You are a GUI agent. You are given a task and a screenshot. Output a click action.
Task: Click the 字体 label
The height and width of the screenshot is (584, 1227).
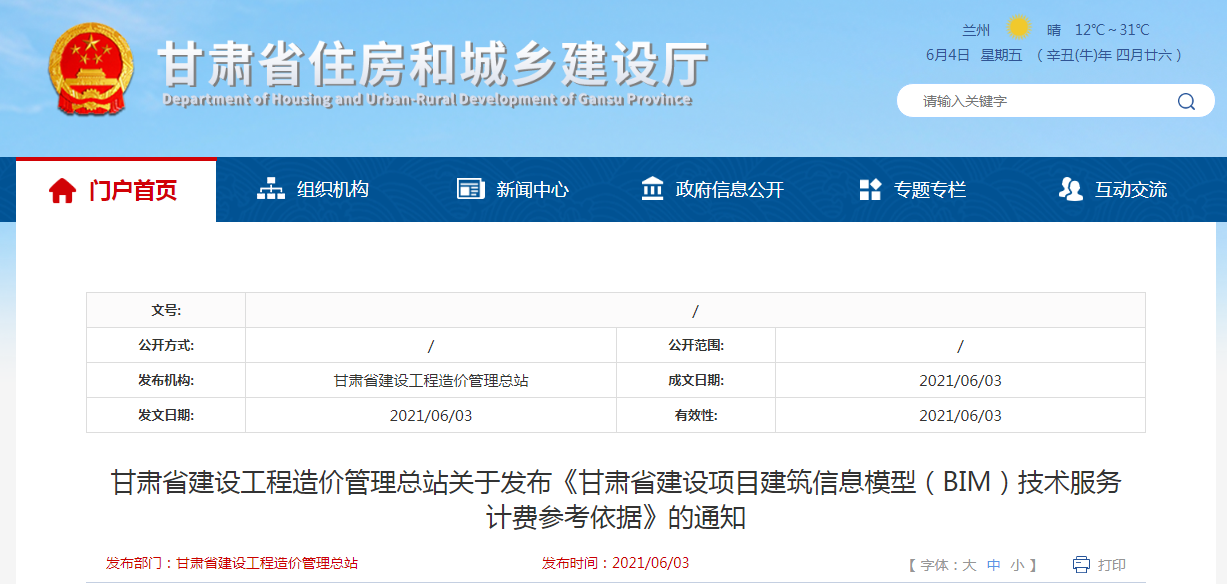(x=934, y=565)
